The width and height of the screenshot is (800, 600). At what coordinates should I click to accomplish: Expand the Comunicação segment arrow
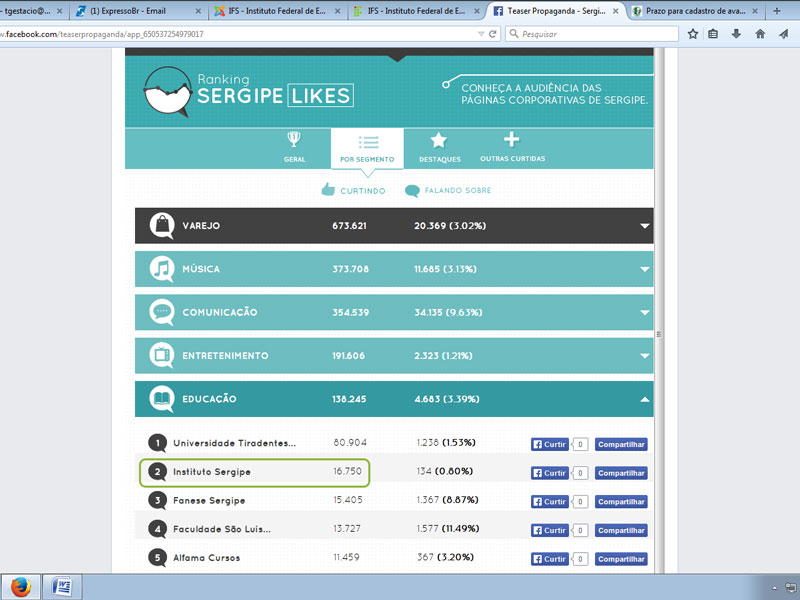[645, 312]
